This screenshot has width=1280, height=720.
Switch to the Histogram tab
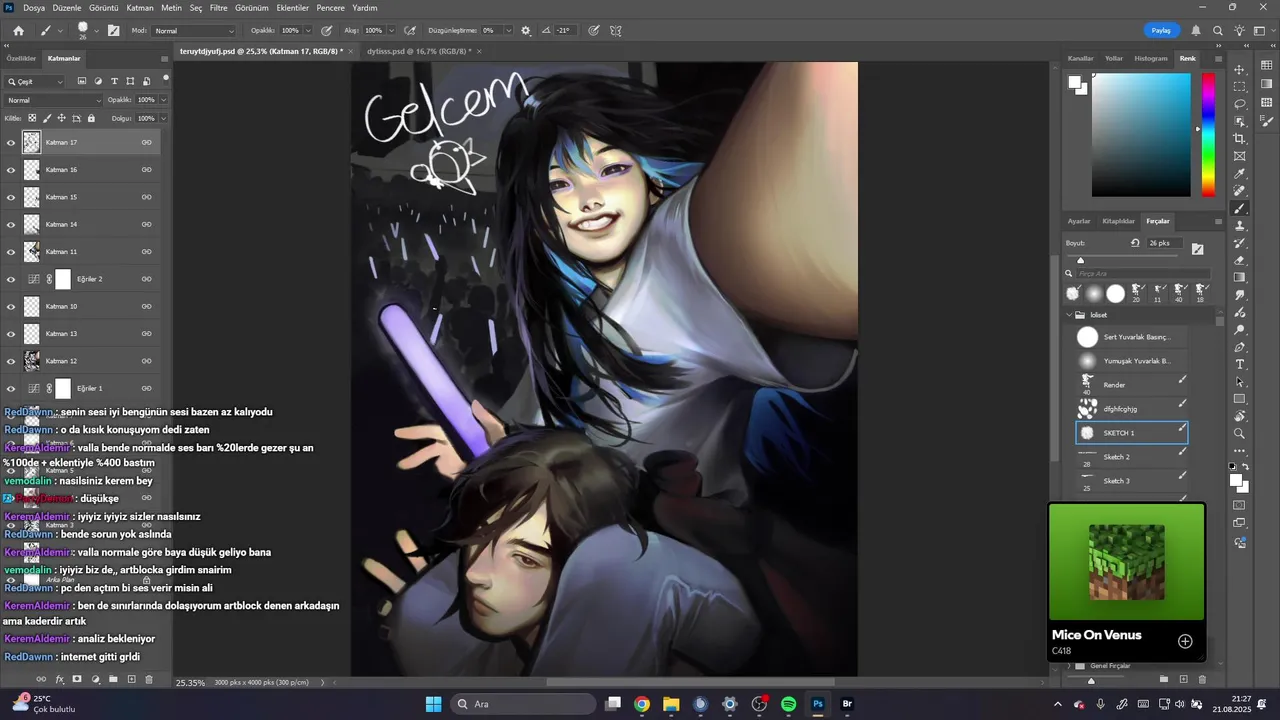[x=1151, y=58]
